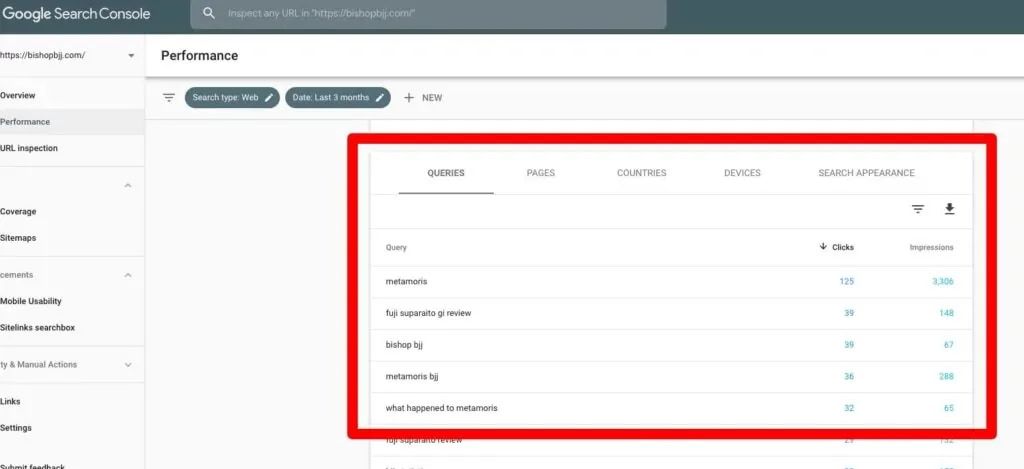This screenshot has width=1024, height=469.
Task: Click the search magnifier icon
Action: pyautogui.click(x=208, y=13)
